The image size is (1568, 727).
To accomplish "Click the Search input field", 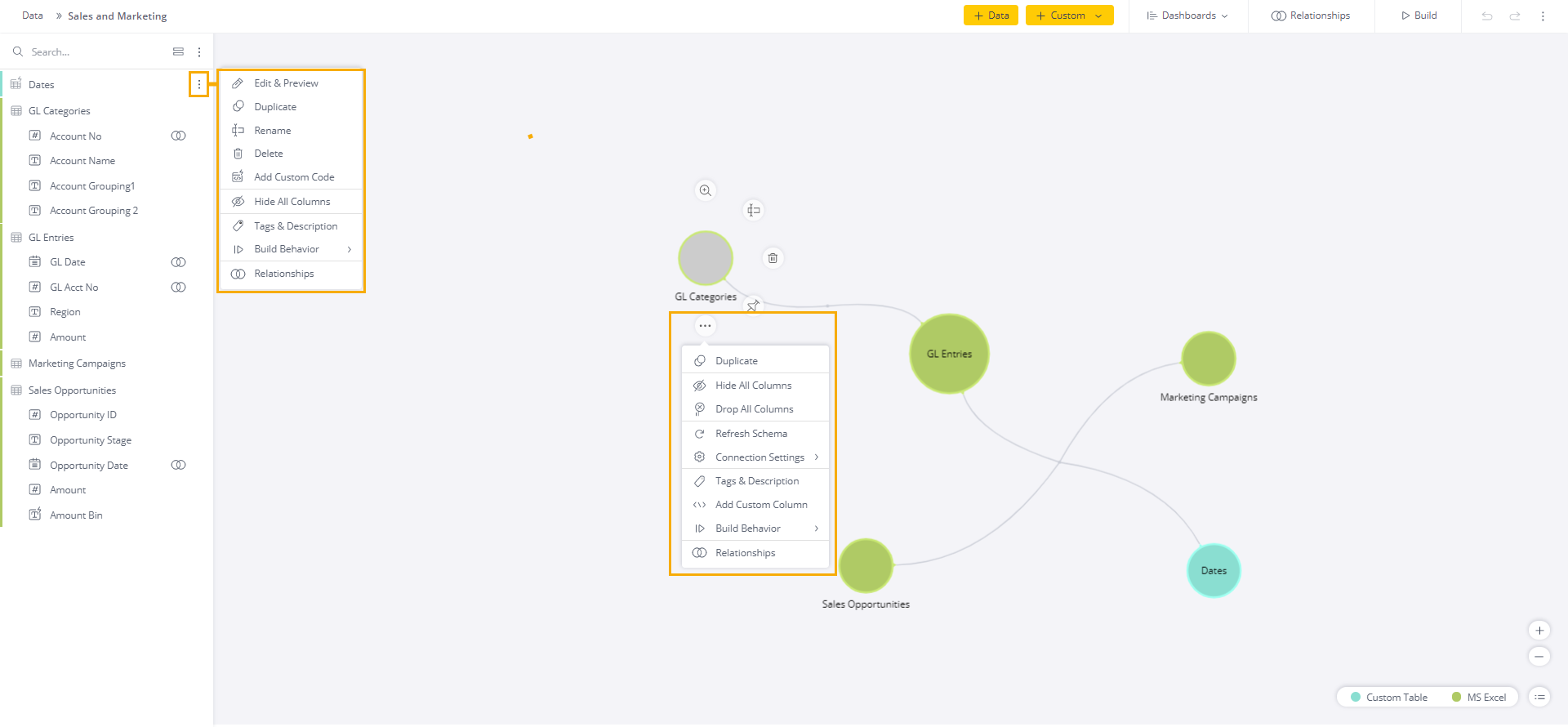I will (90, 52).
